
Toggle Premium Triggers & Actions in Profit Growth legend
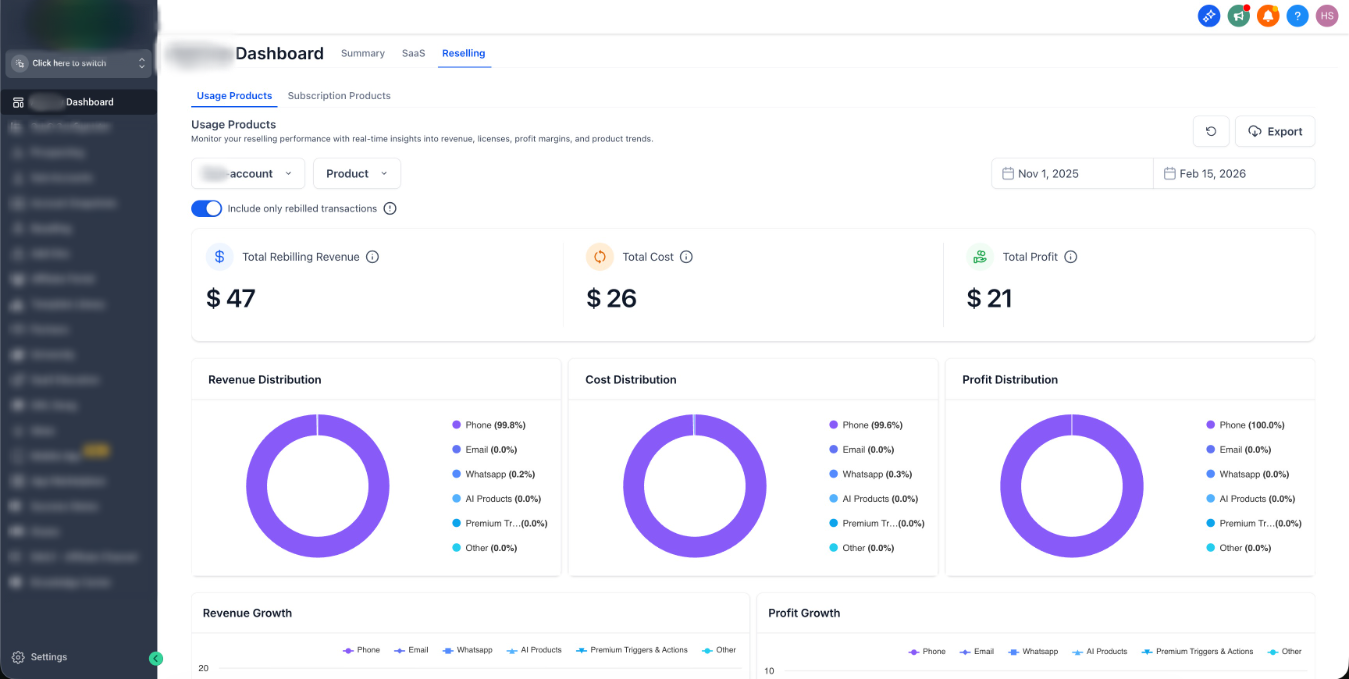[x=1197, y=651]
